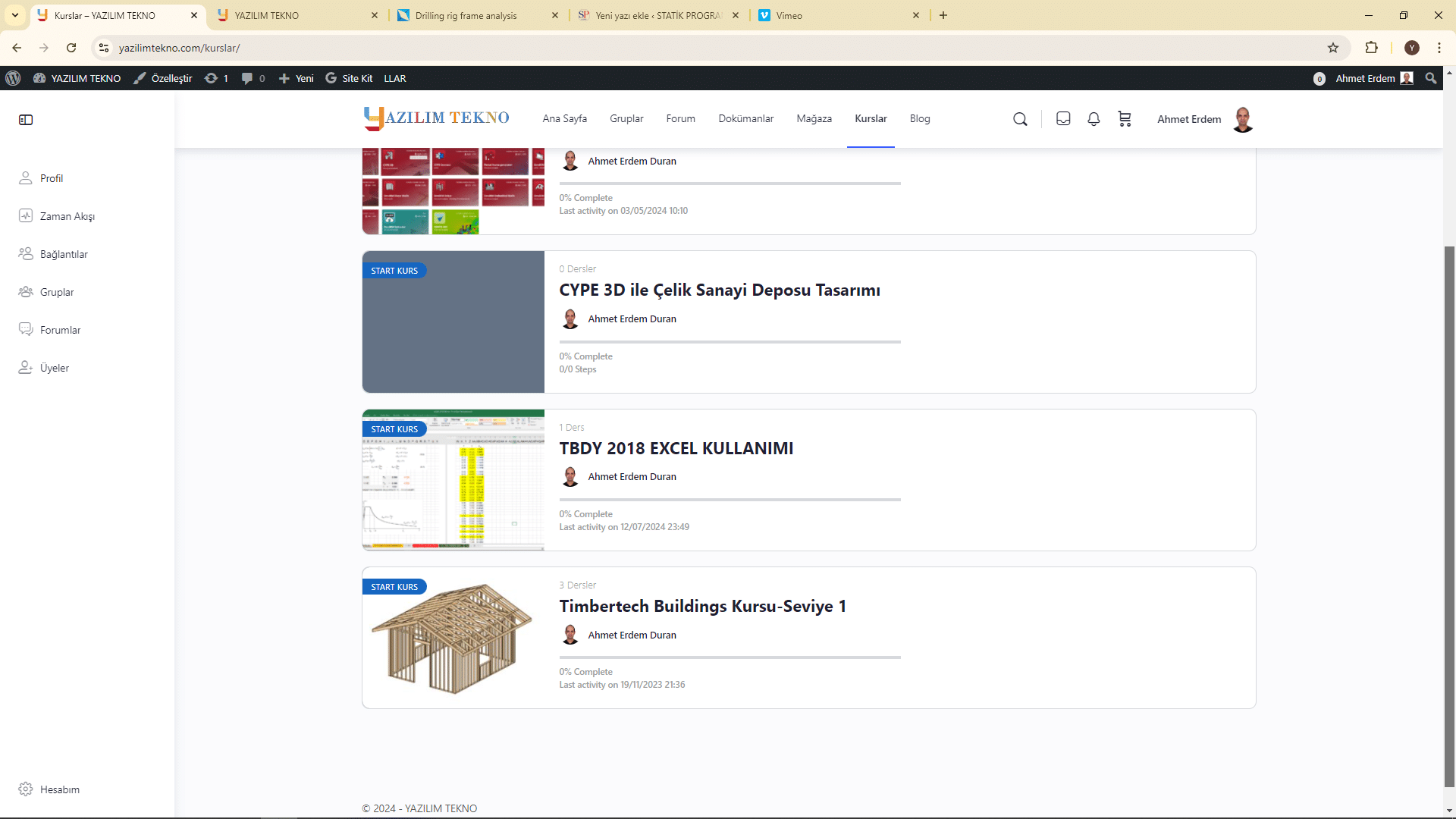Click the CYPE 3D course progress bar
This screenshot has height=819, width=1456.
(730, 342)
